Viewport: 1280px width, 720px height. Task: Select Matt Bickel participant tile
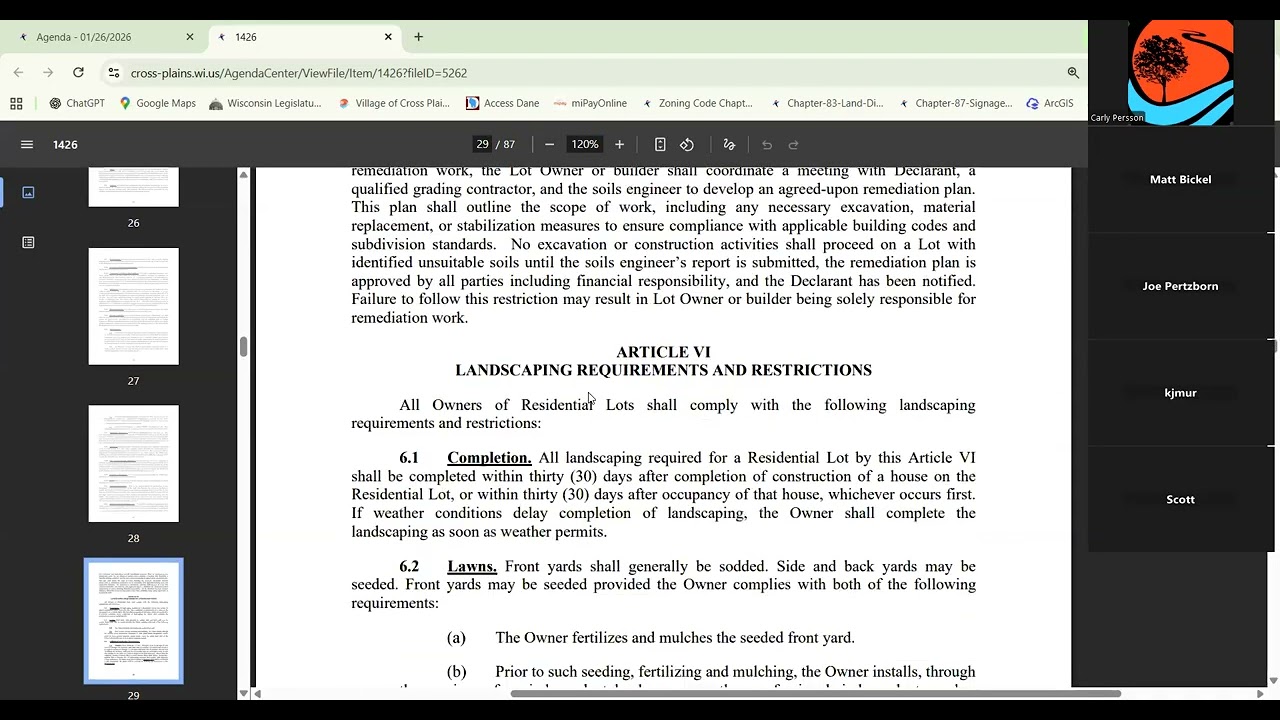coord(1180,180)
